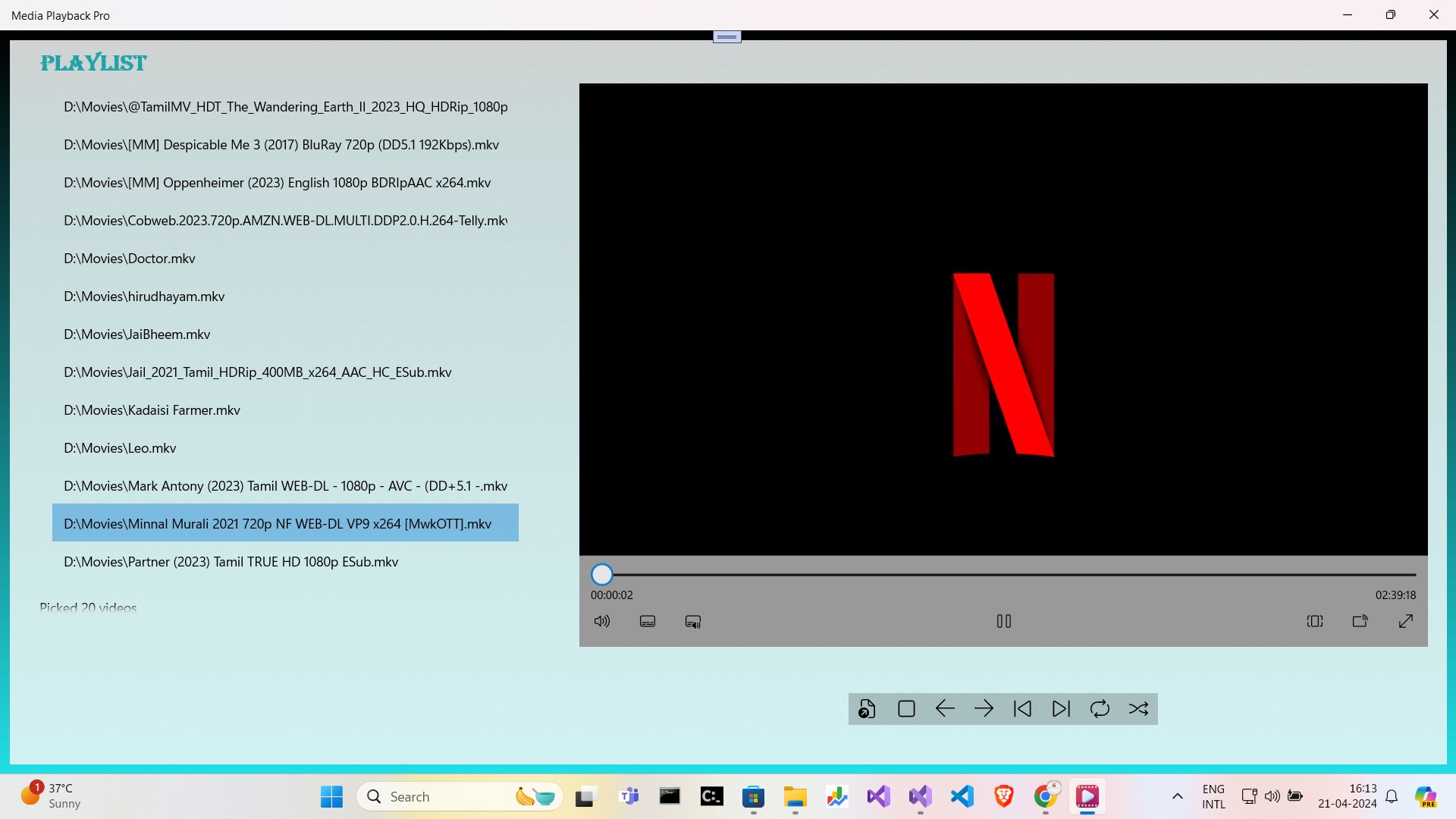Open the weather widget showing 37°C
This screenshot has width=1456, height=819.
tap(52, 796)
